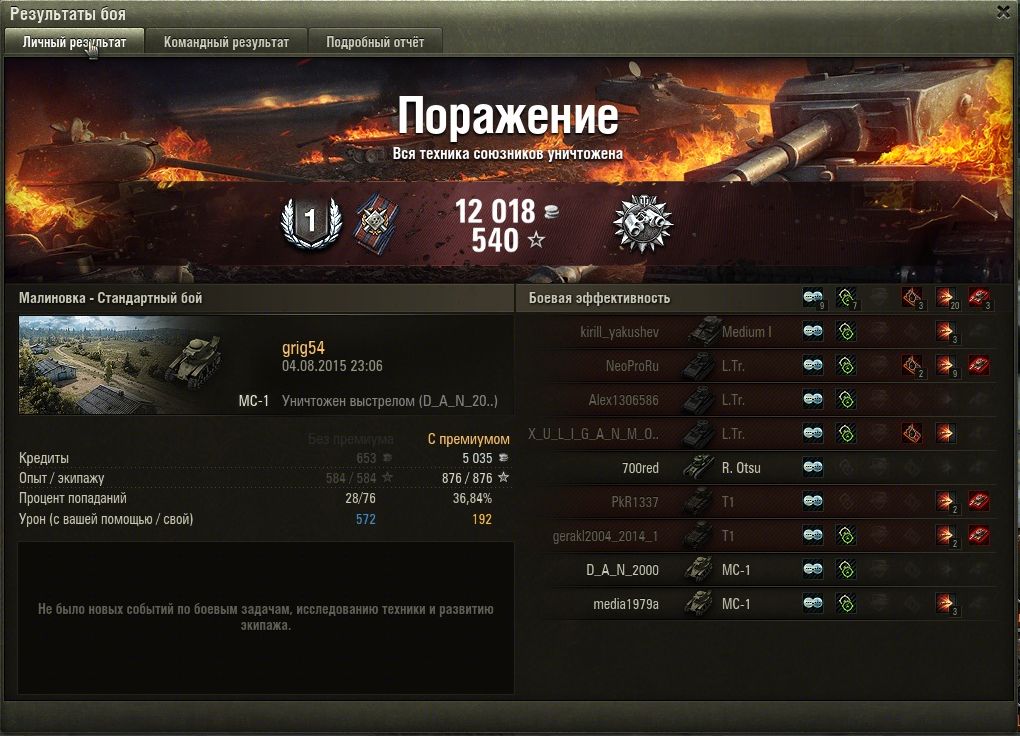
Task: Click the kill icon on NeoProRu row
Action: tap(979, 366)
